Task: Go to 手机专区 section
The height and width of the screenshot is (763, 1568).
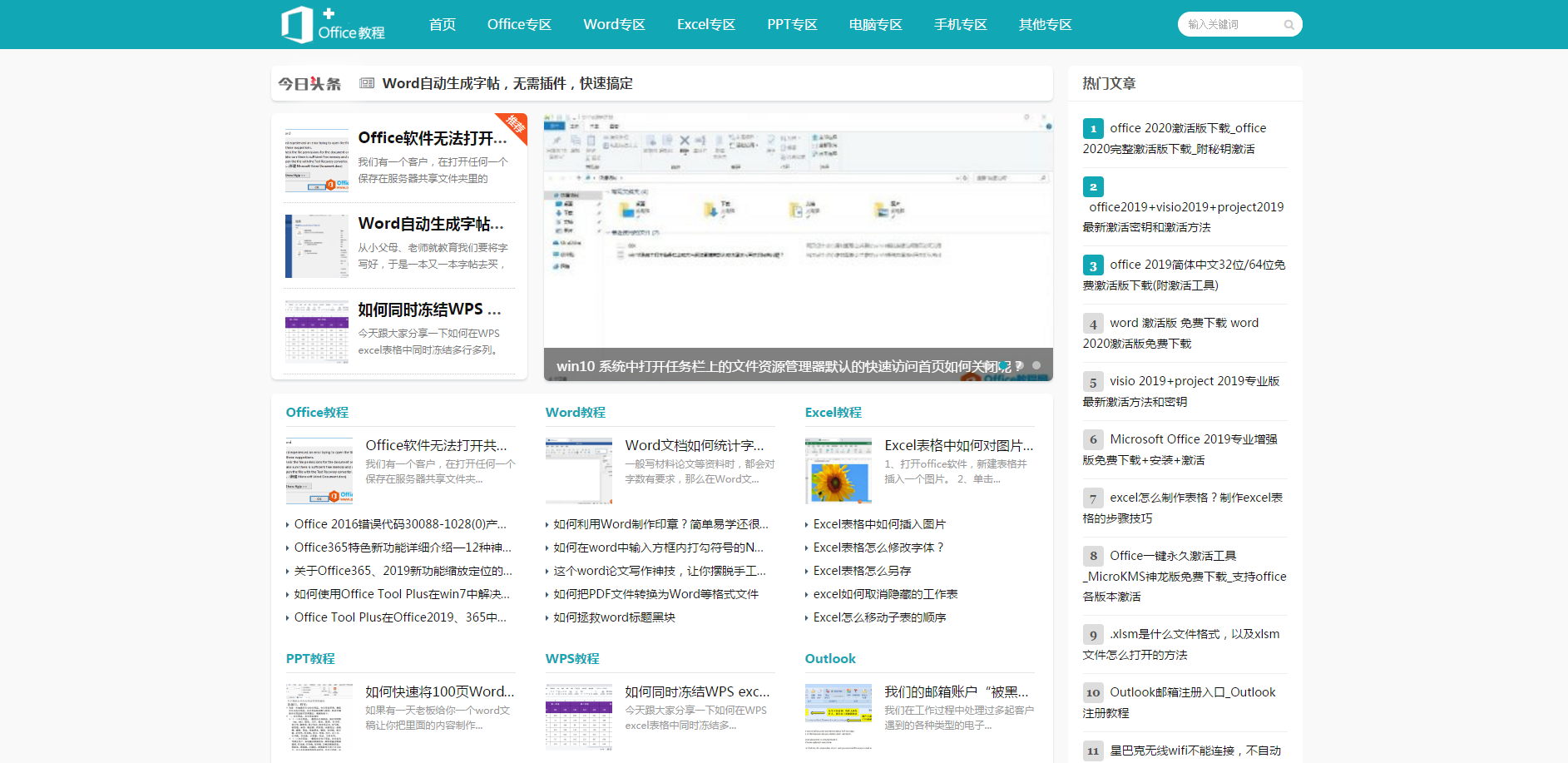Action: (x=961, y=25)
